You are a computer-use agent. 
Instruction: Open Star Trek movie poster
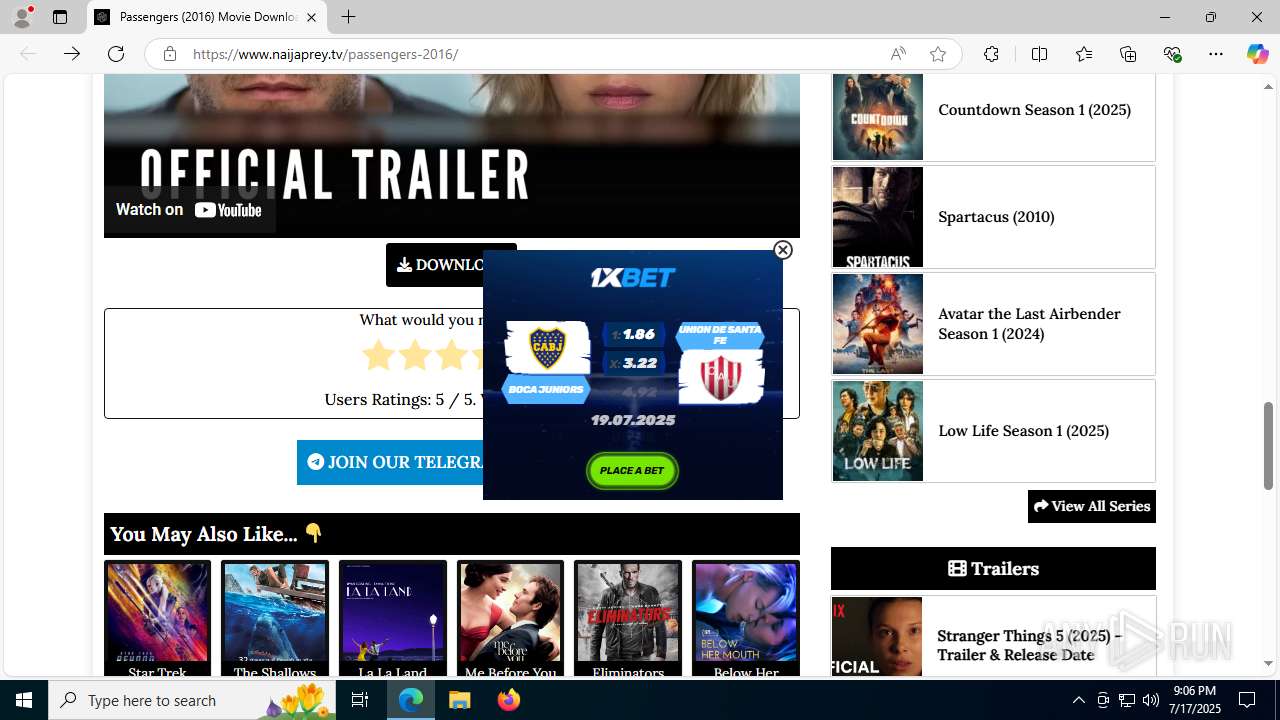pyautogui.click(x=157, y=612)
